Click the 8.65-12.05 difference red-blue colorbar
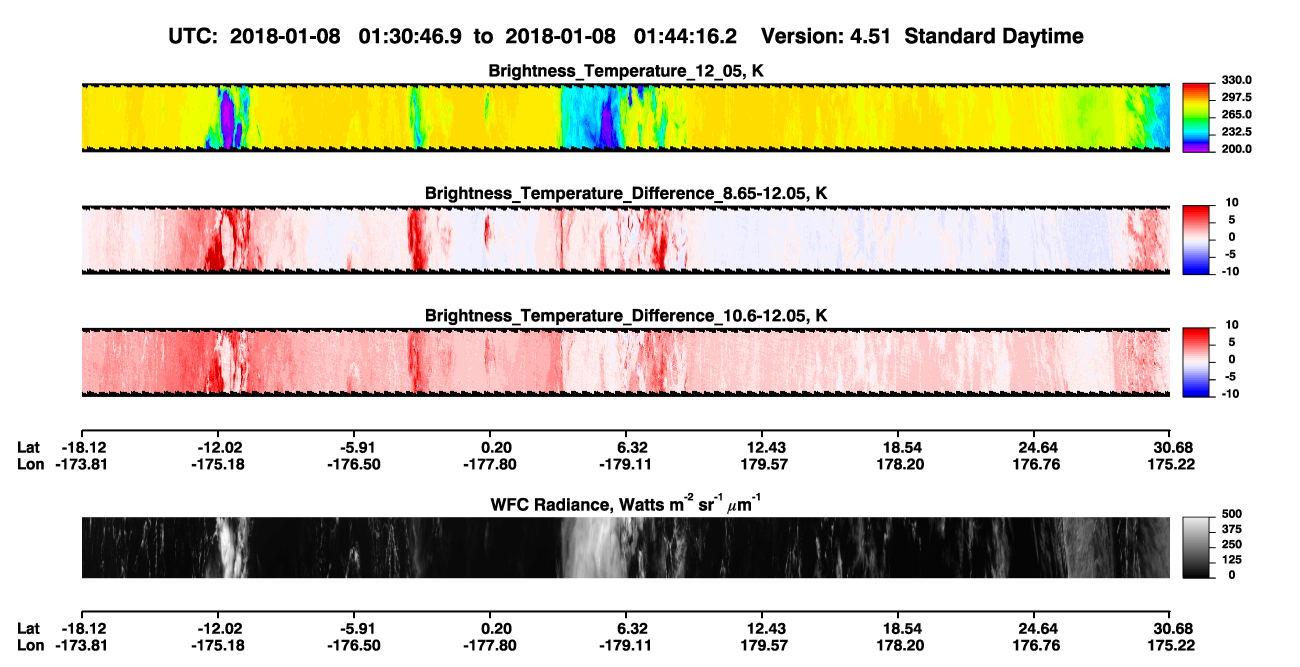Screen dimensions: 1300x667 click(x=1194, y=238)
